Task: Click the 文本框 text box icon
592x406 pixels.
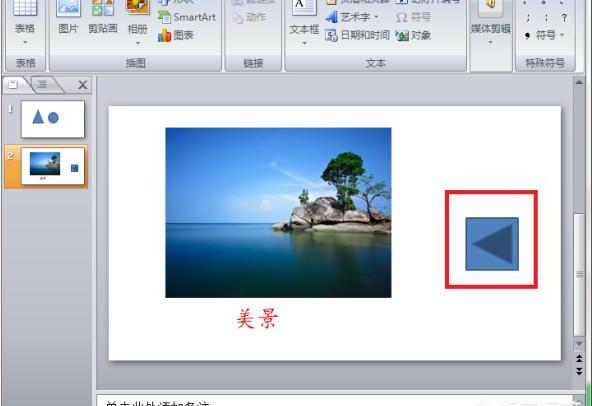Action: [x=304, y=8]
